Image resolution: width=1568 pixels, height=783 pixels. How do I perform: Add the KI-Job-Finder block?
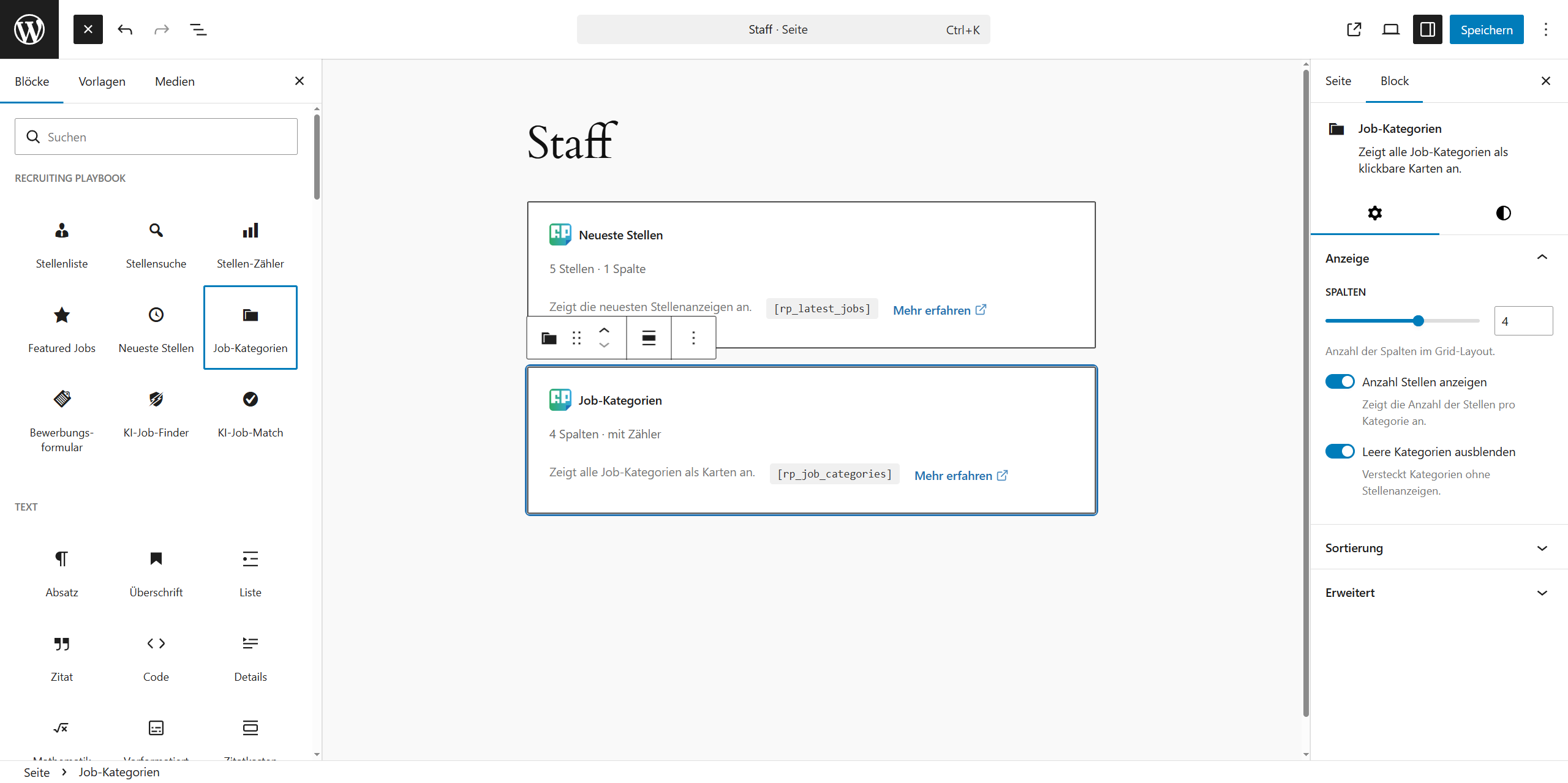156,411
